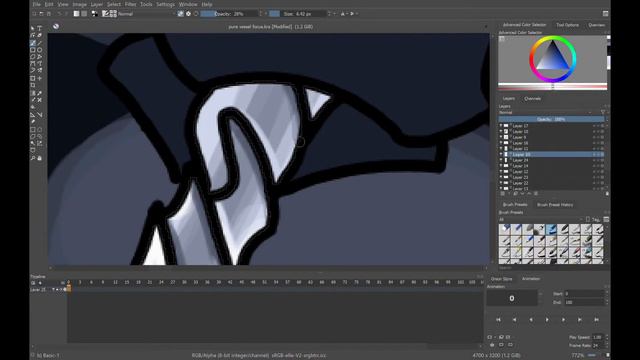Open brush blending mode Normal dropdown

pos(146,14)
